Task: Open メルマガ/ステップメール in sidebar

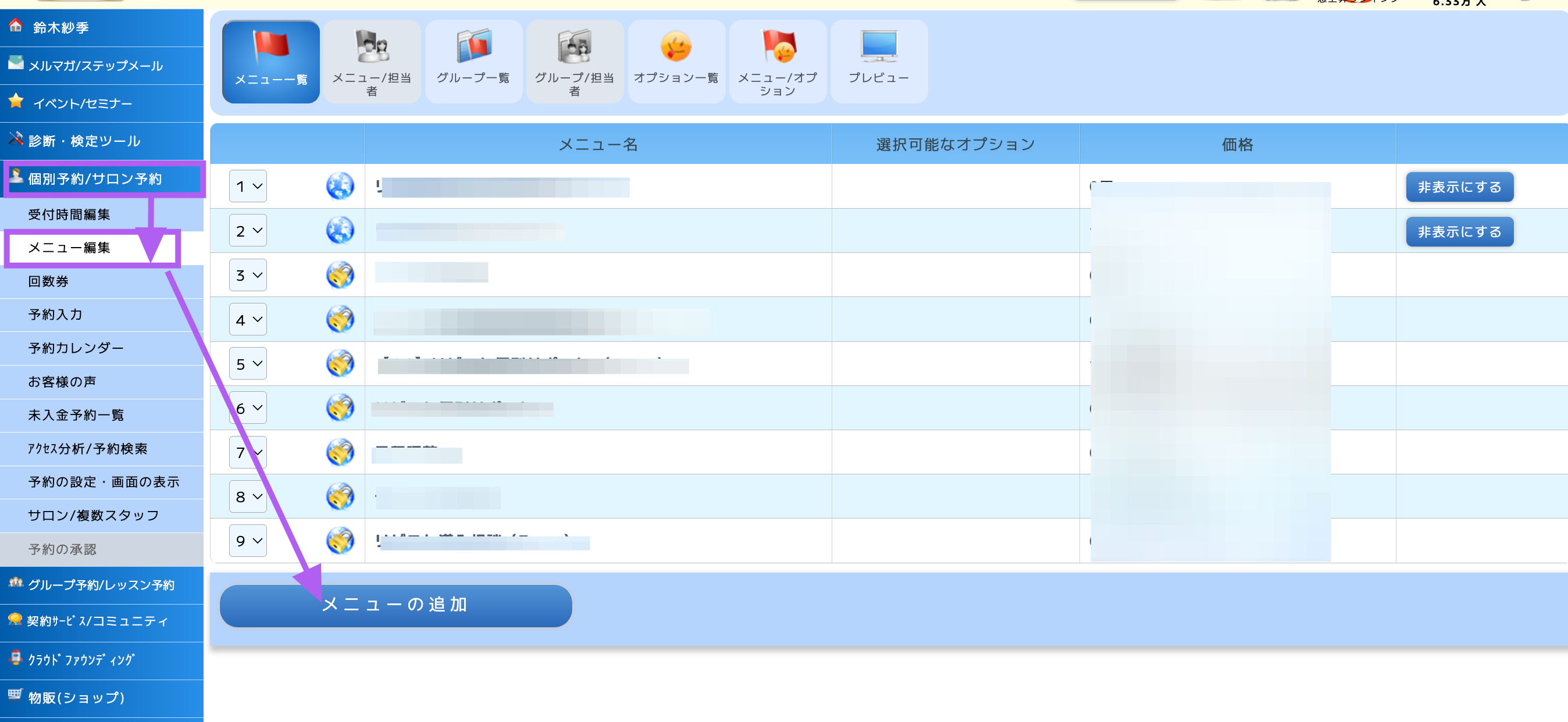Action: pos(95,66)
